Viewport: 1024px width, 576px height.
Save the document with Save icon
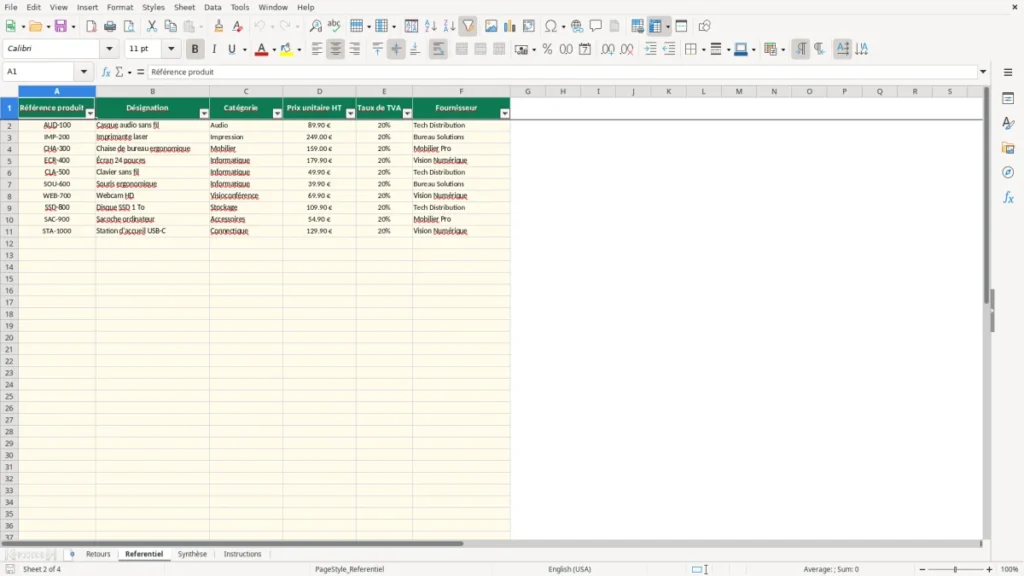click(61, 26)
